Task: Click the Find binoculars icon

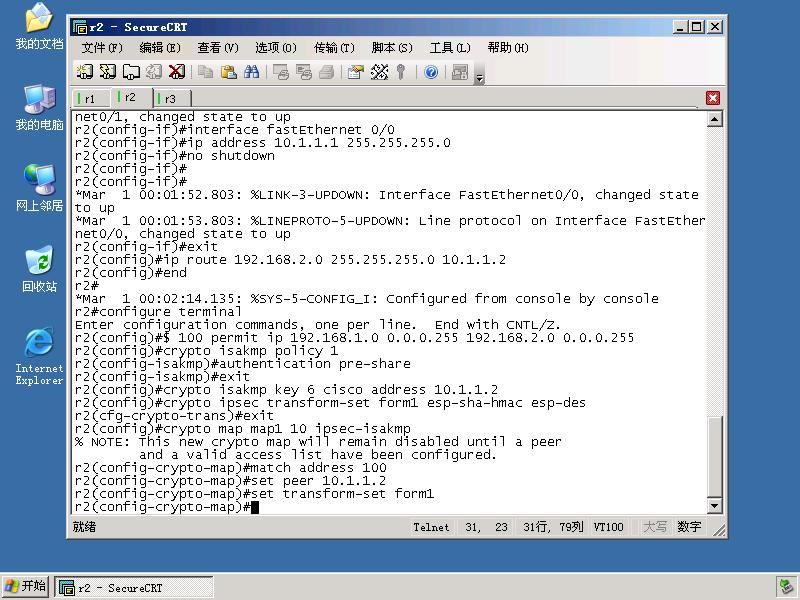Action: coord(252,72)
